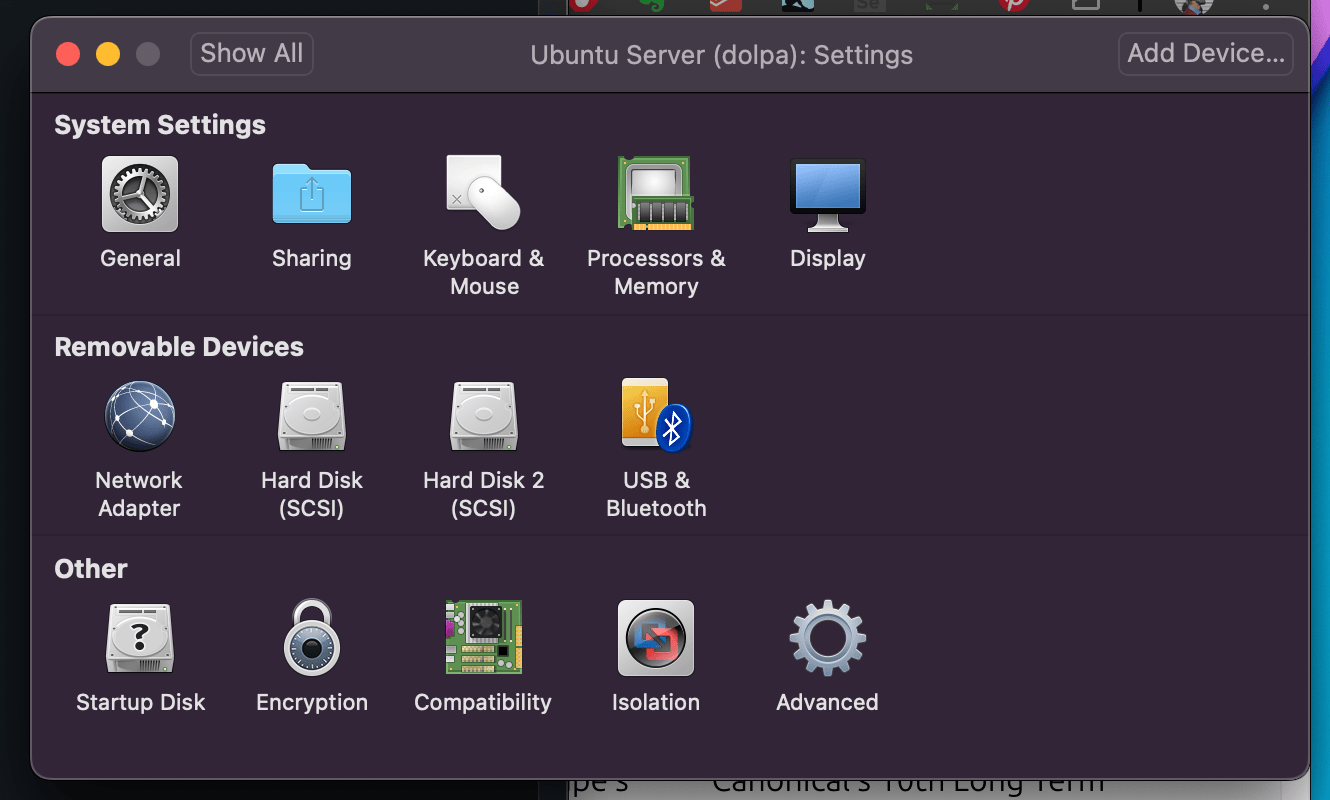Click the gray disabled zoom button

point(148,54)
